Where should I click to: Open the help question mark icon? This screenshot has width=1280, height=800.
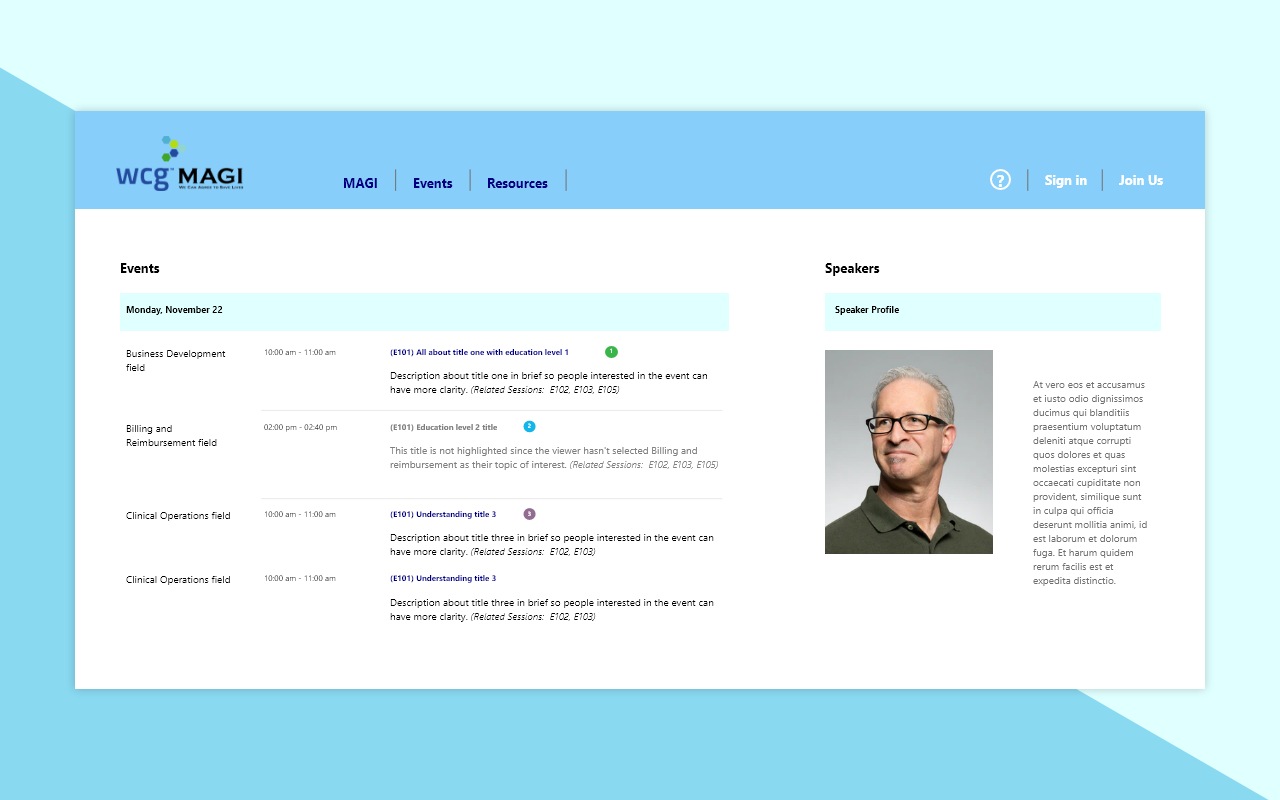click(1000, 180)
